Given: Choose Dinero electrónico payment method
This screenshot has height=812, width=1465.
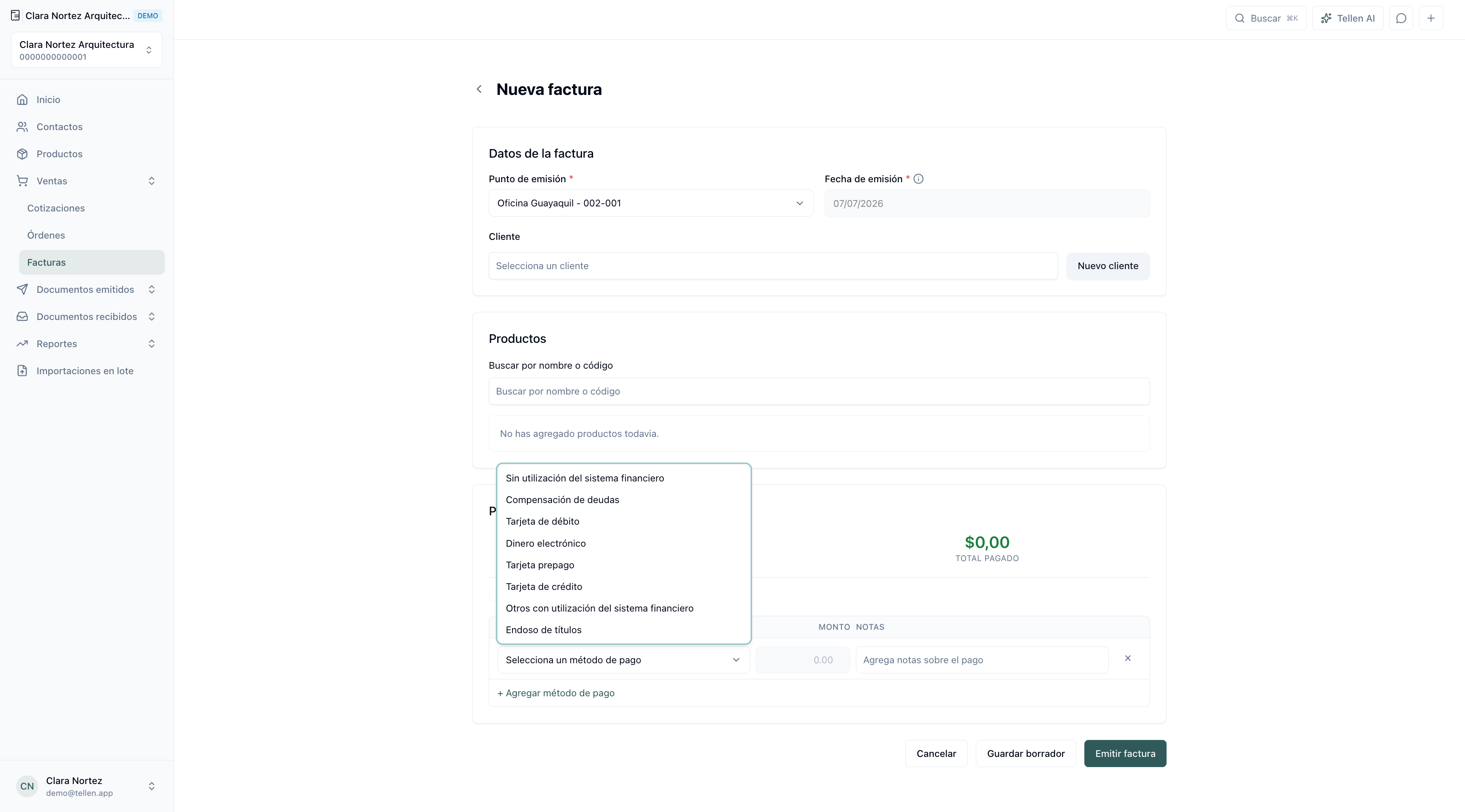Looking at the screenshot, I should (x=624, y=543).
